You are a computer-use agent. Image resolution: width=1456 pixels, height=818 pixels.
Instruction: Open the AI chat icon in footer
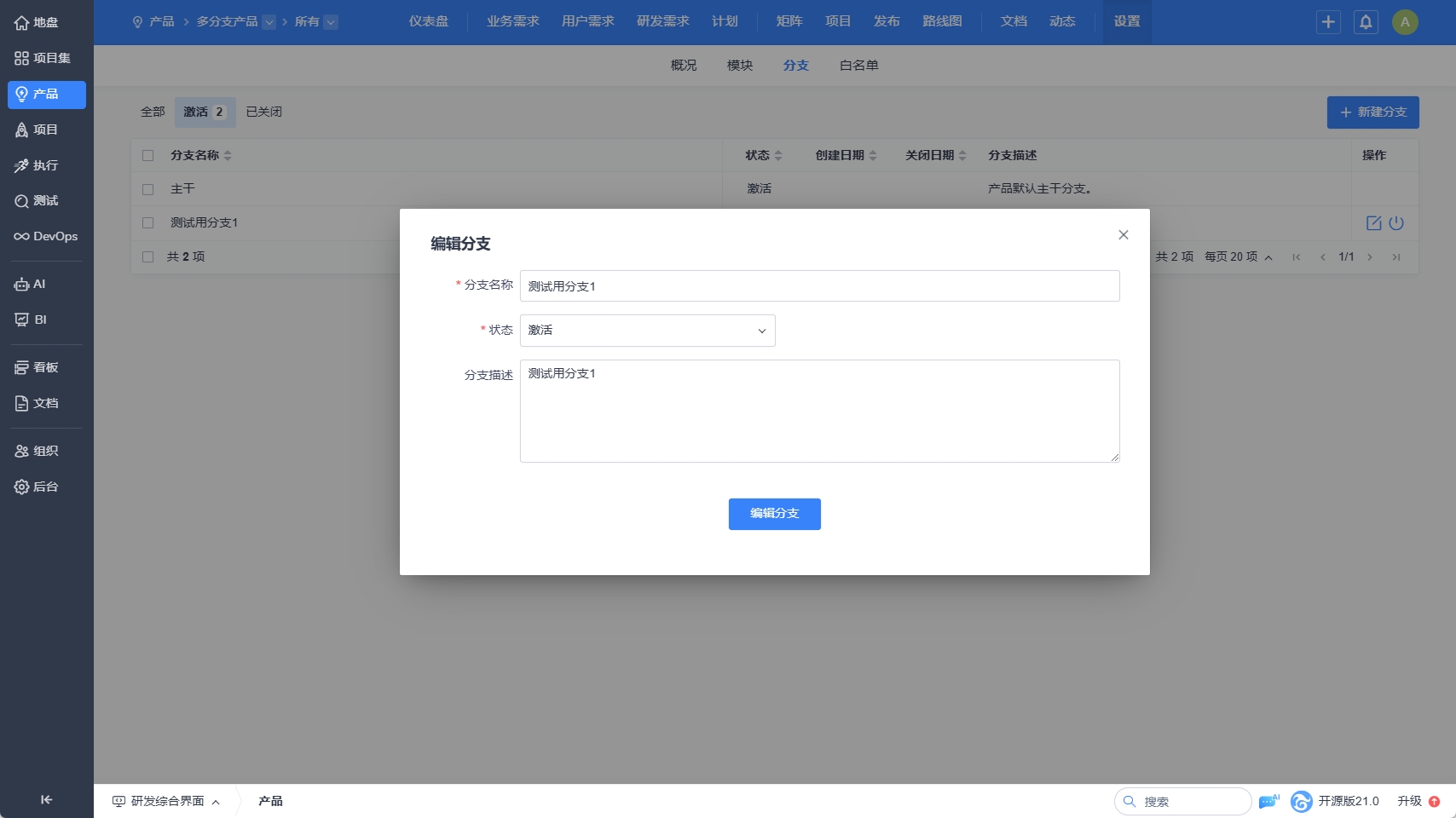click(x=1268, y=801)
